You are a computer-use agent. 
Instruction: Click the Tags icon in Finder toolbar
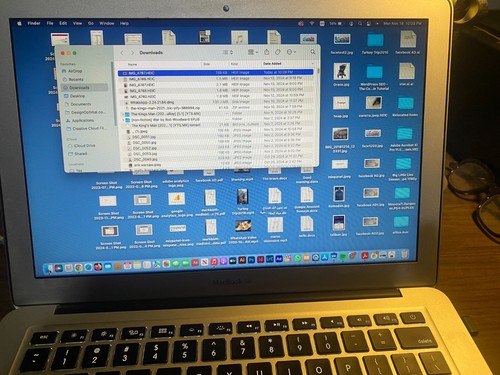point(278,52)
